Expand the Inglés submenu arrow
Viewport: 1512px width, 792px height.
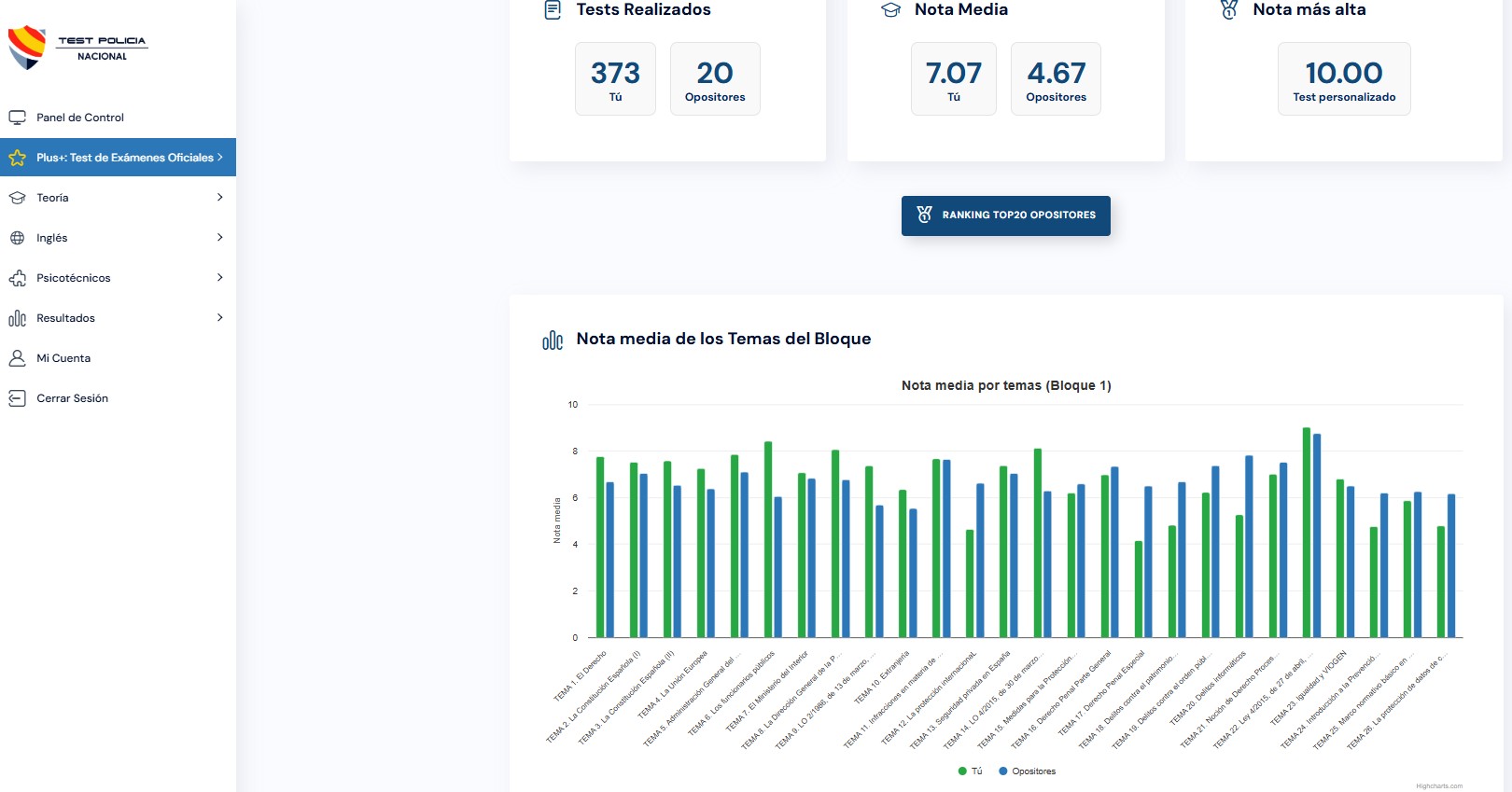(x=220, y=238)
